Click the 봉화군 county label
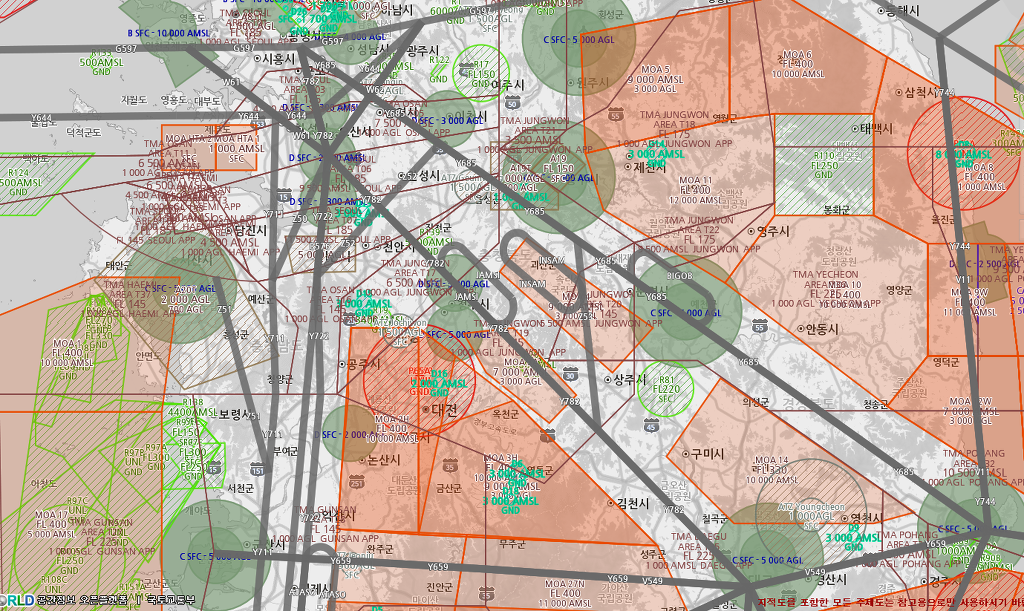 click(837, 210)
